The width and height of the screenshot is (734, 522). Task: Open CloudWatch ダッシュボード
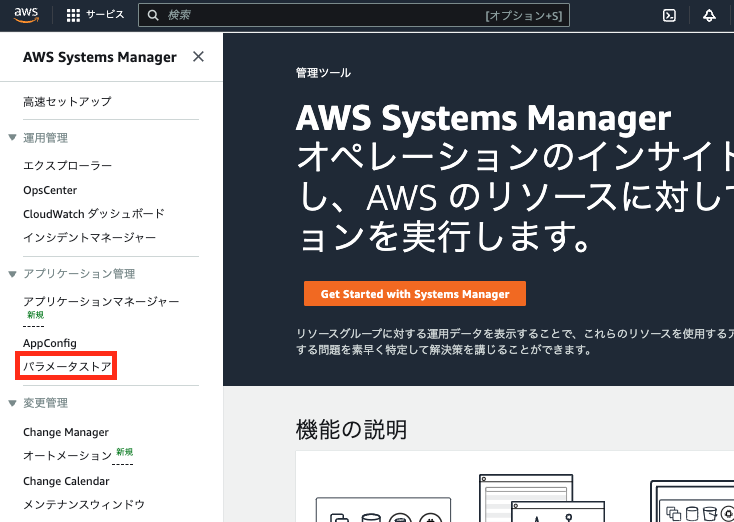click(x=94, y=214)
